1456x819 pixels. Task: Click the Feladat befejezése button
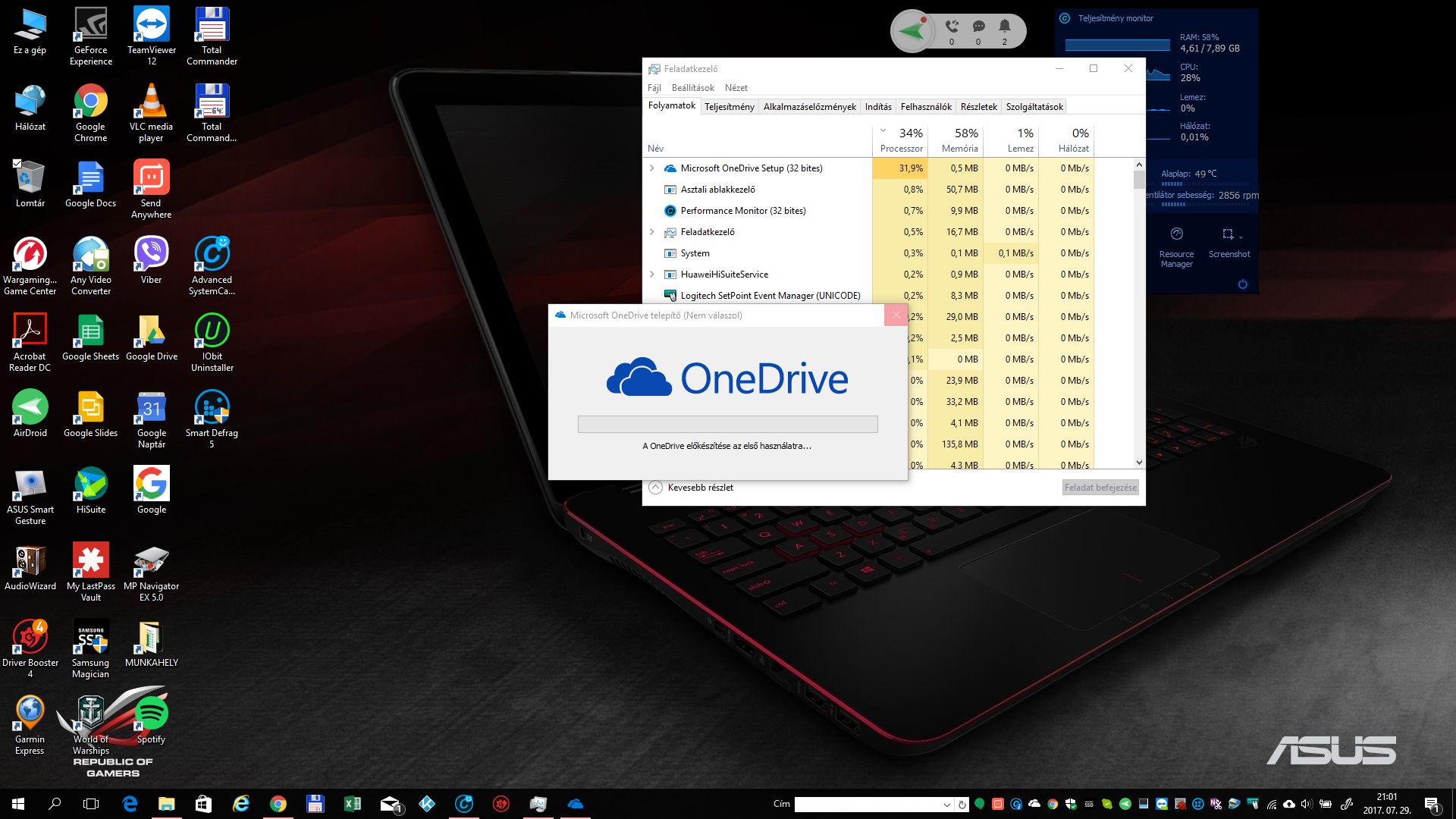(x=1100, y=488)
